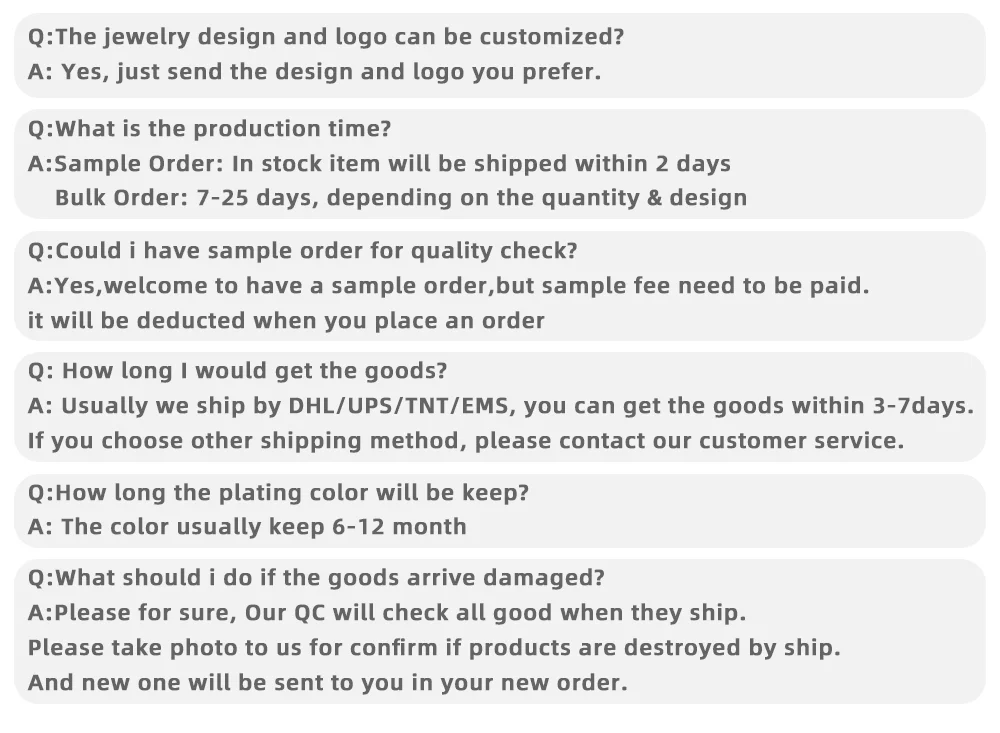This screenshot has height=733, width=1000.
Task: Click the answer about the sample fee
Action: click(x=448, y=285)
